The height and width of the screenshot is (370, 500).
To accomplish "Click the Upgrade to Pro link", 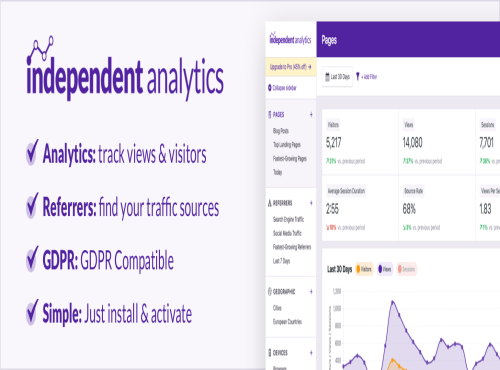I will click(x=291, y=67).
